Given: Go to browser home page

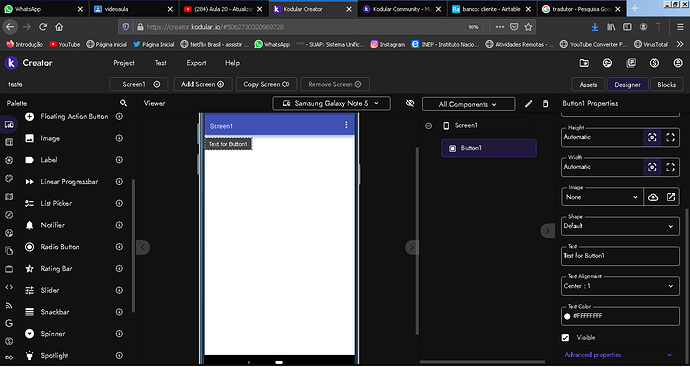Looking at the screenshot, I should (59, 27).
